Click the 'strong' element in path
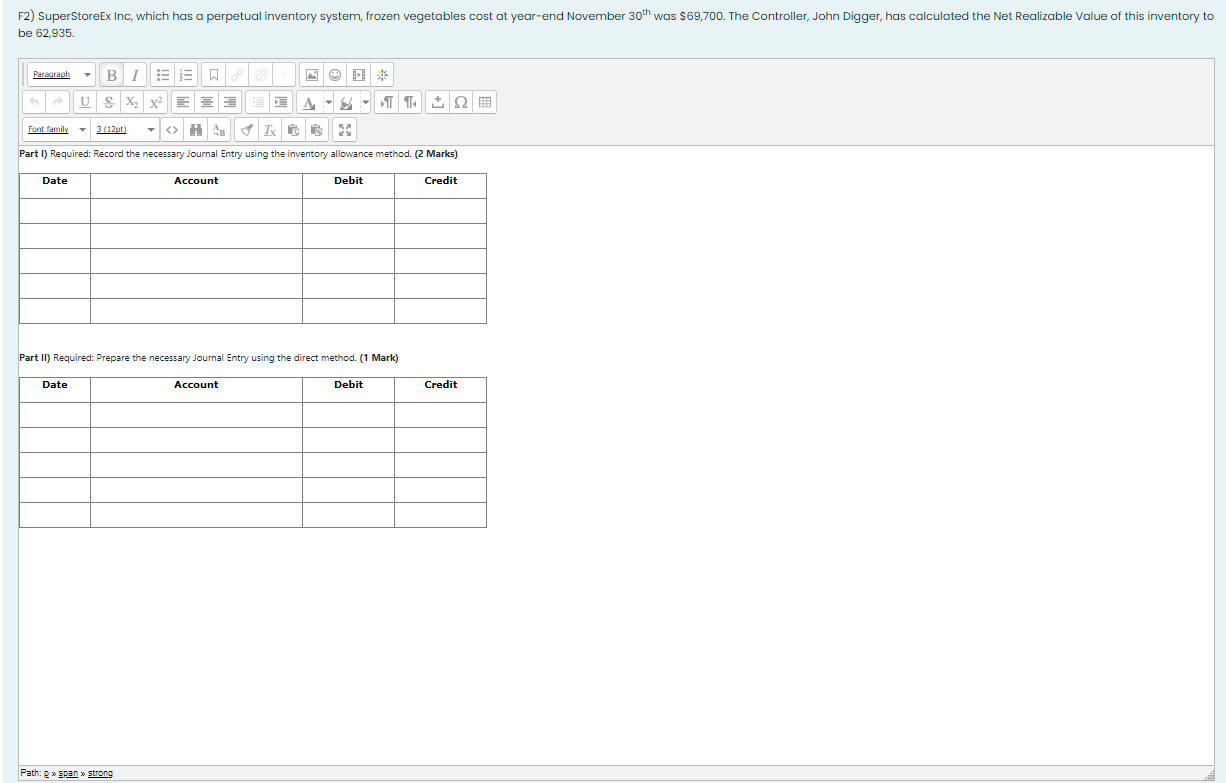Viewport: 1226px width, 783px height. tap(100, 773)
